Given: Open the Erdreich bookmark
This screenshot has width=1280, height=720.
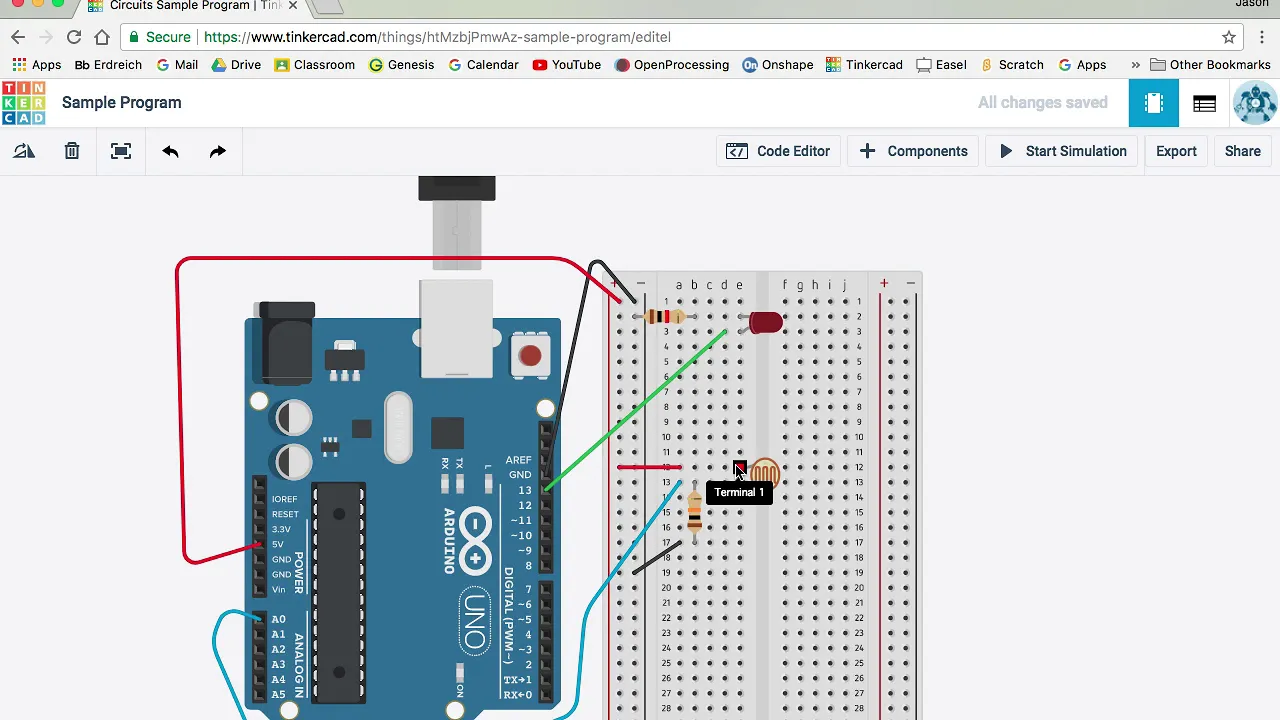Looking at the screenshot, I should tap(108, 65).
